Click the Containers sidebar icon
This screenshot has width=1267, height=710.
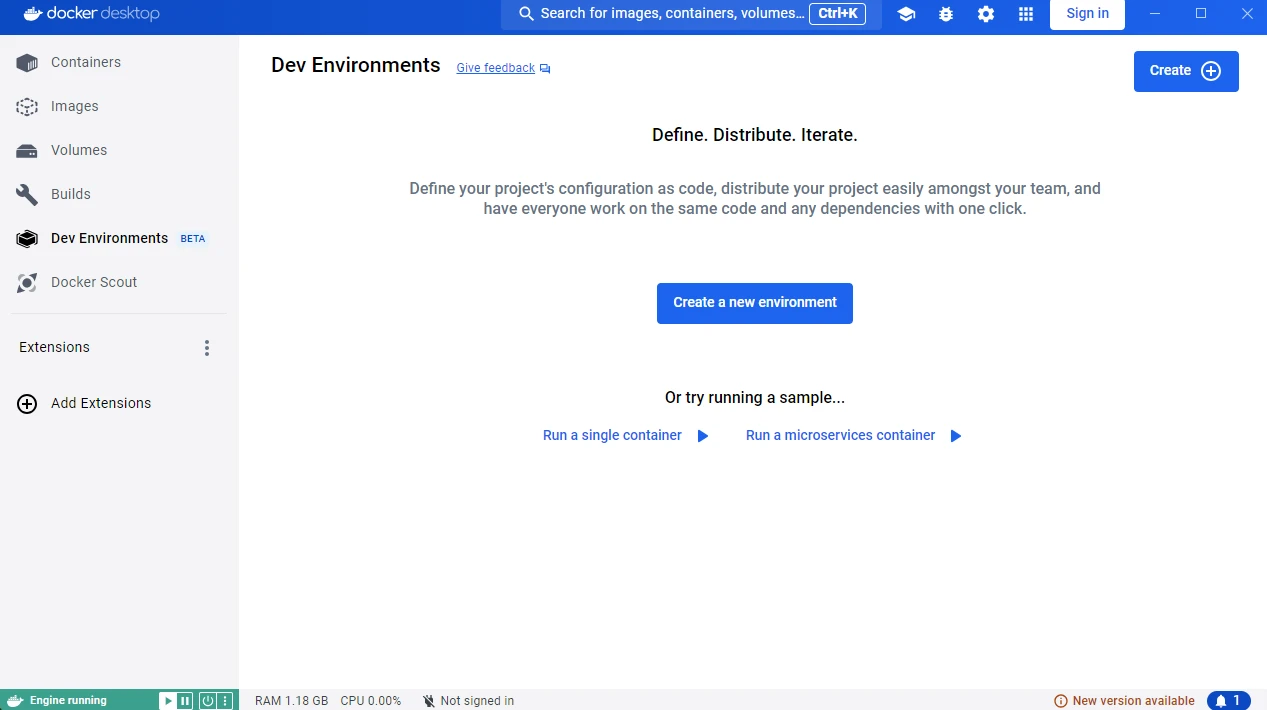(27, 63)
